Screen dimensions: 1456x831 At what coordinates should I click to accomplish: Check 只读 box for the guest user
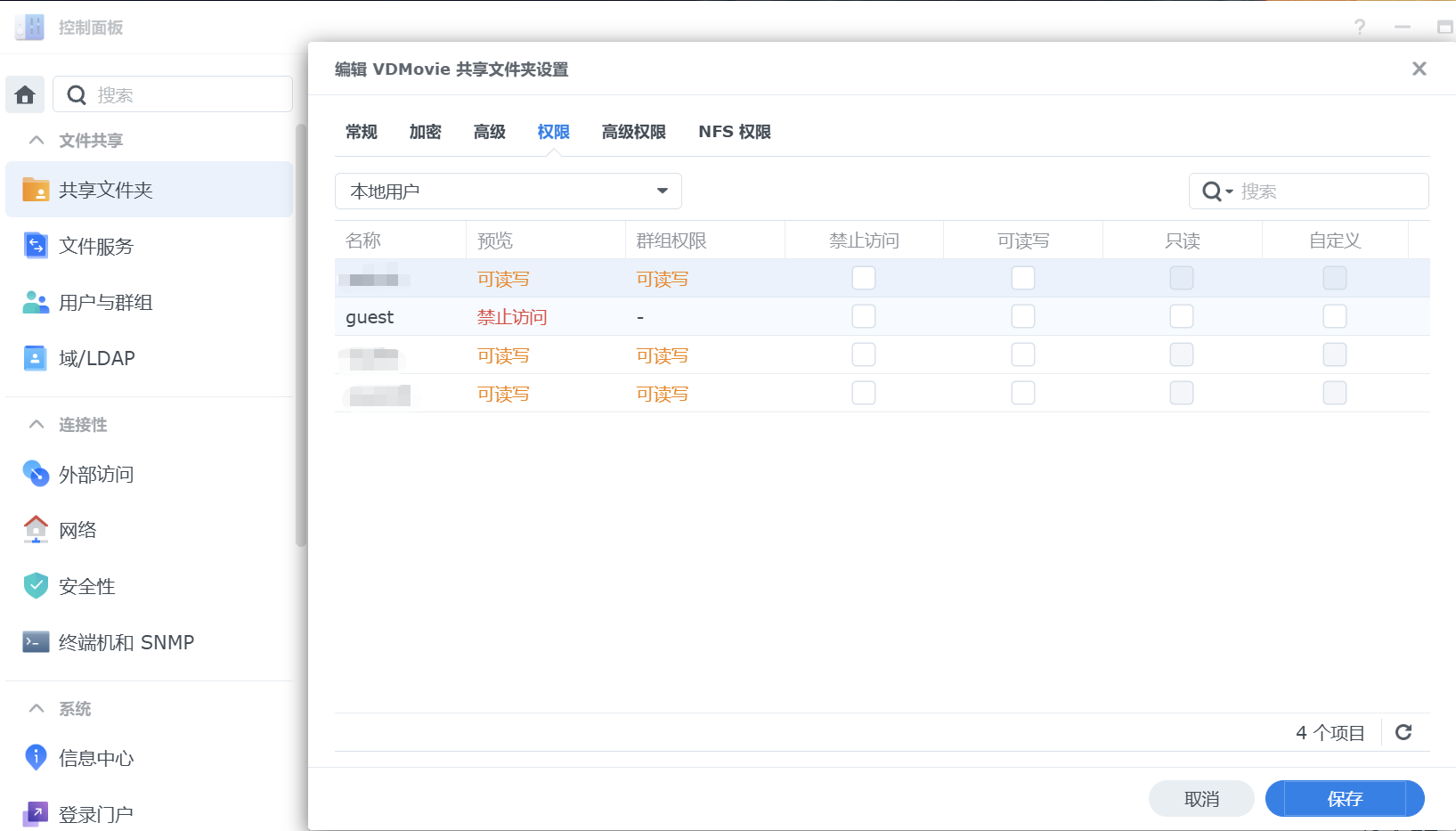(1182, 316)
